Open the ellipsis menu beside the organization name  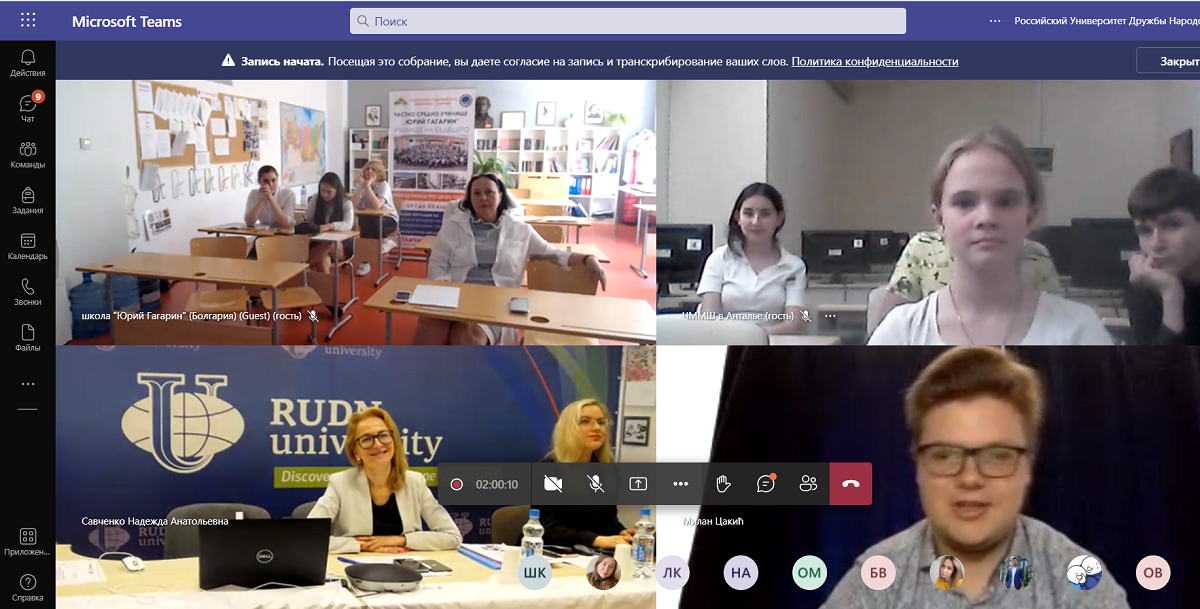pyautogui.click(x=994, y=20)
